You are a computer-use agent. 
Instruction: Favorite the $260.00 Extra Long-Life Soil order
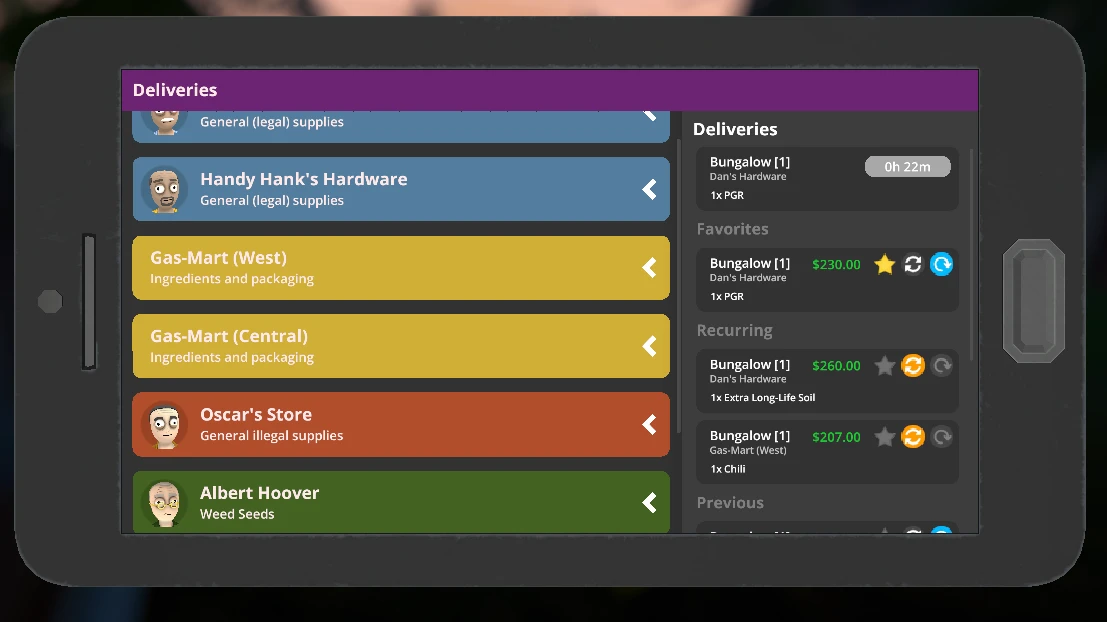click(885, 366)
